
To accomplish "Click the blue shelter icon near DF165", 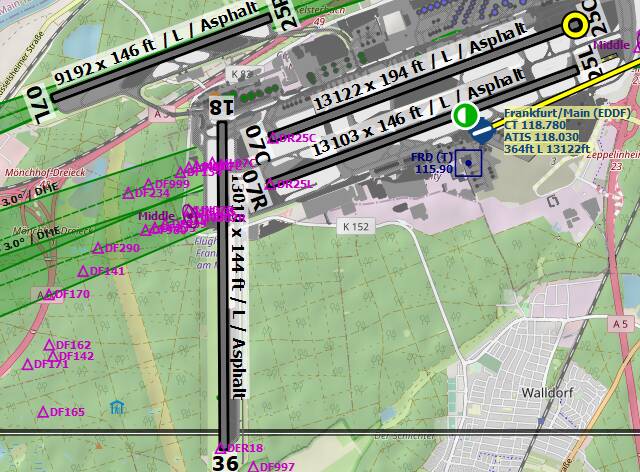I will tap(118, 407).
